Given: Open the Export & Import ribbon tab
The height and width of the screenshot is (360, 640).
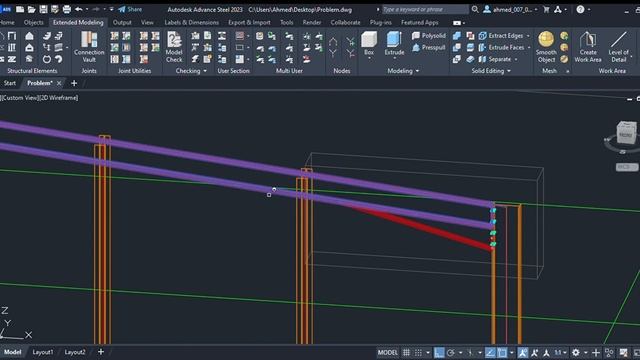Looking at the screenshot, I should (249, 22).
